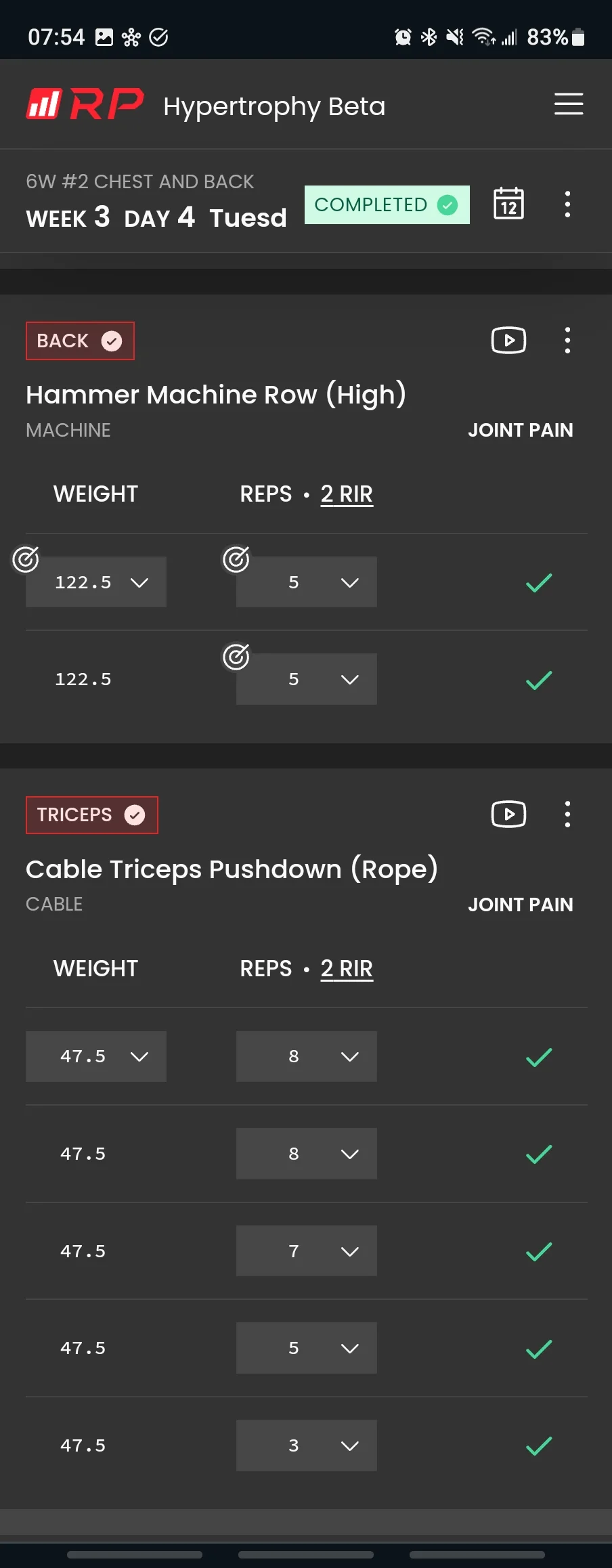Expand the 47.5 weight dropdown
This screenshot has height=1568, width=612.
(x=96, y=1056)
